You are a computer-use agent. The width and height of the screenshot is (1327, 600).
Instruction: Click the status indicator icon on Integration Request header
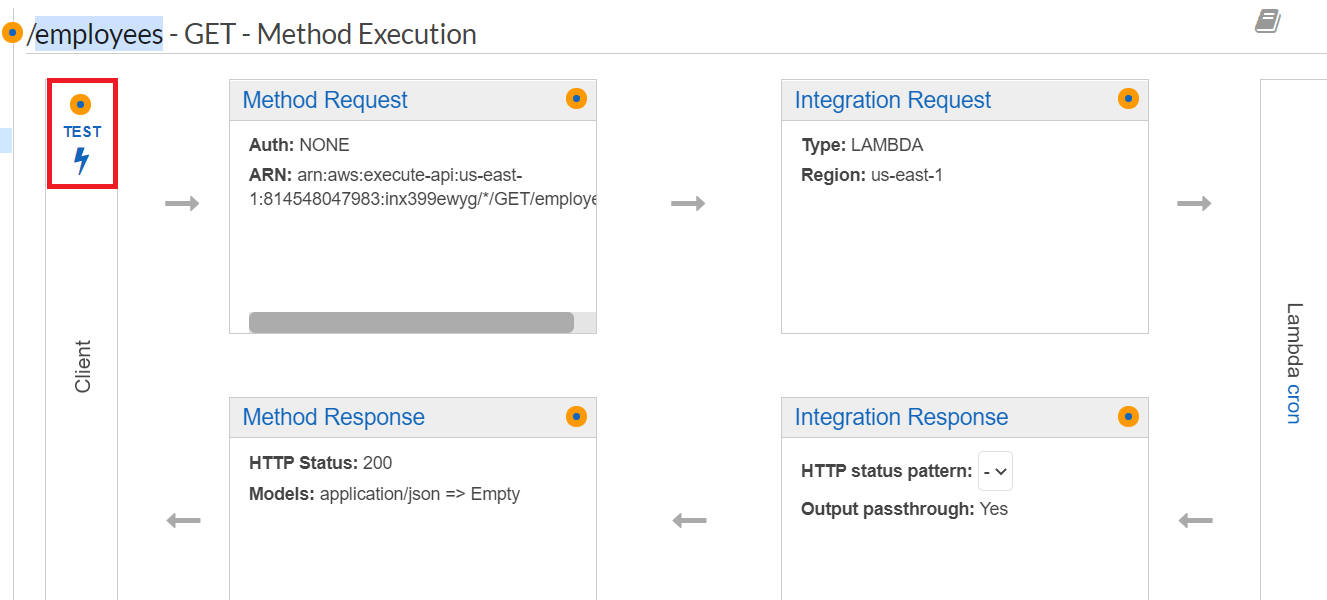[x=1128, y=98]
